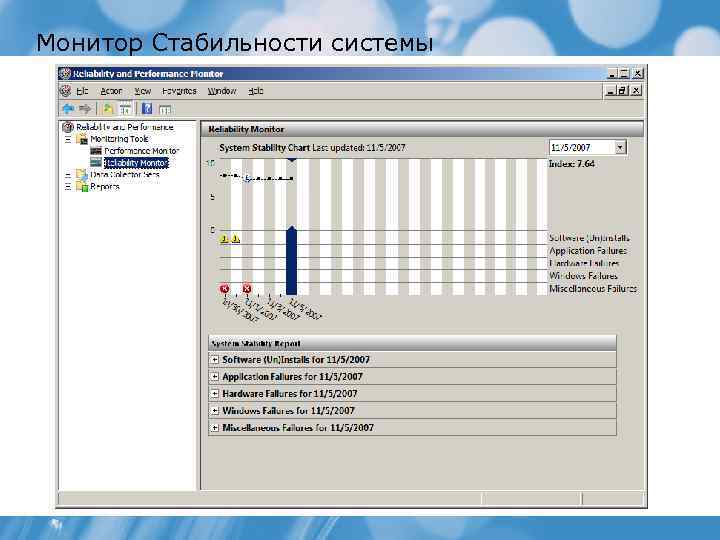
Task: Open Help via blue question mark icon
Action: [x=147, y=109]
